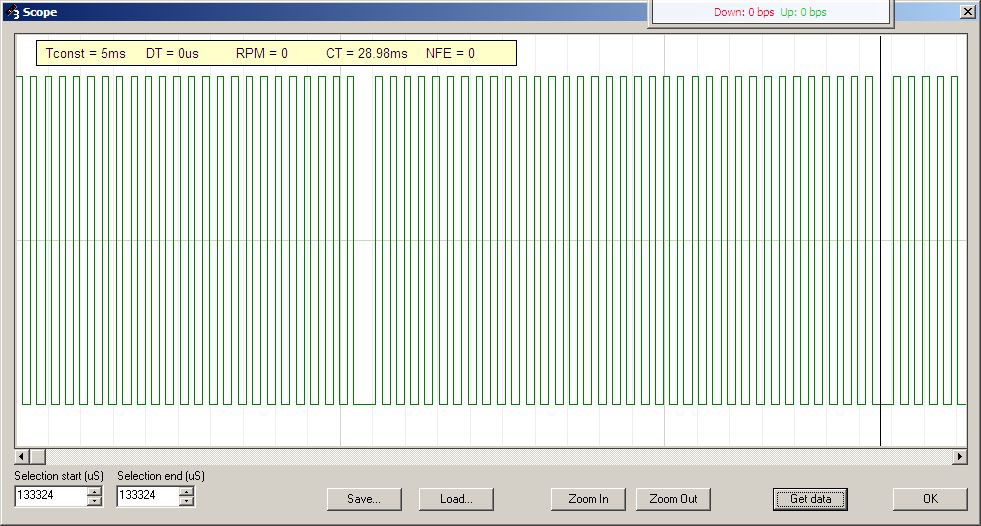981x526 pixels.
Task: Confirm with the OK button
Action: (930, 499)
